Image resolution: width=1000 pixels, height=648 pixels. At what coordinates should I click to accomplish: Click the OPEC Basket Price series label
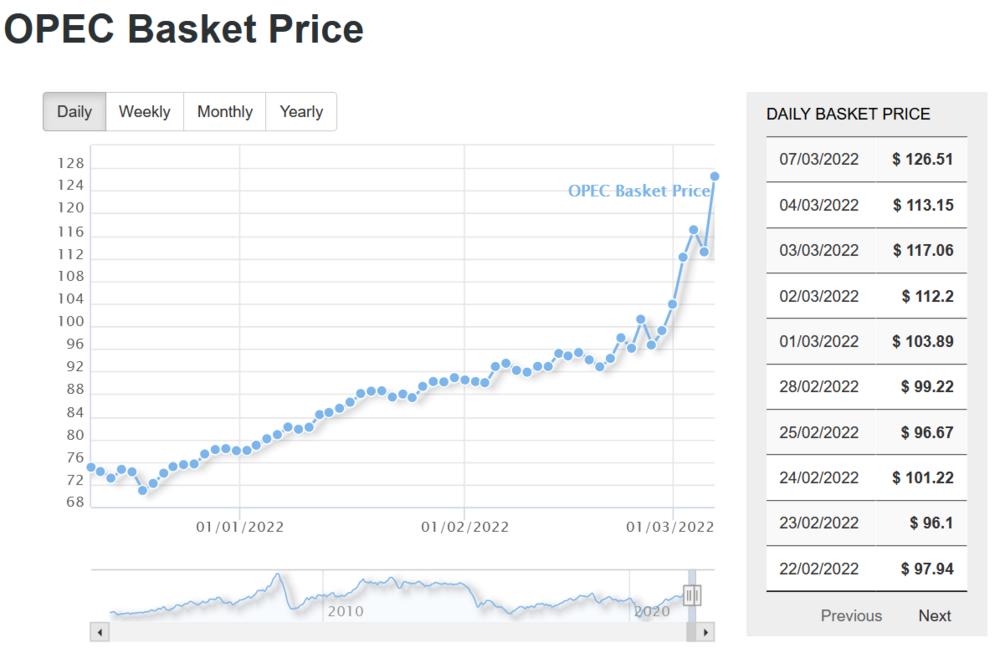click(x=638, y=191)
